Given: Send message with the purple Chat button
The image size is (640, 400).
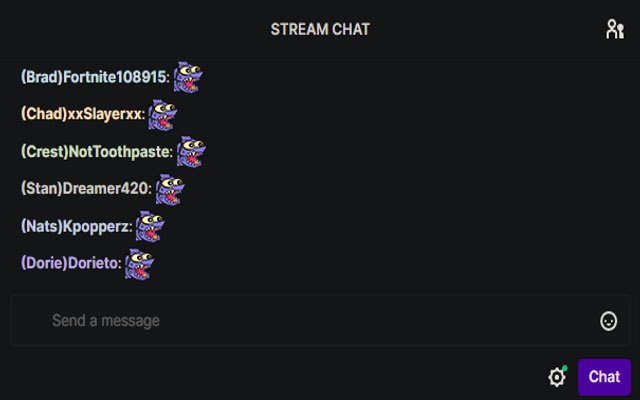Looking at the screenshot, I should tap(604, 377).
